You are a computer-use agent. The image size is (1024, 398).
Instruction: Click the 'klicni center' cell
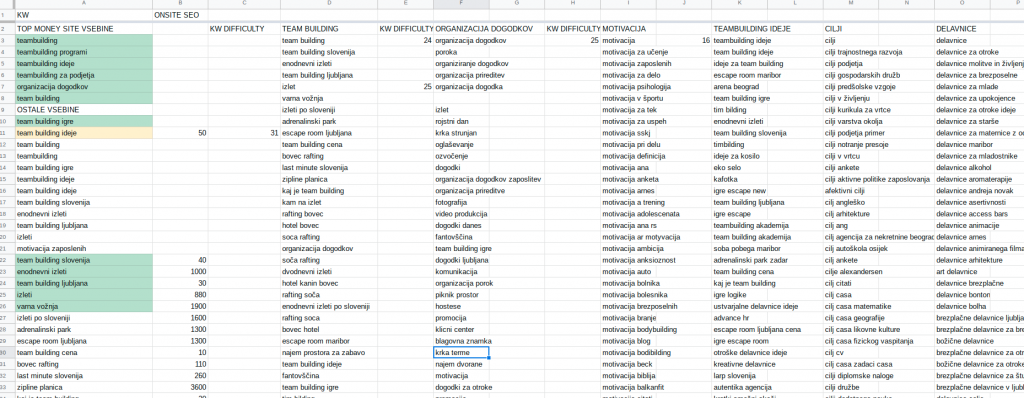pyautogui.click(x=461, y=329)
